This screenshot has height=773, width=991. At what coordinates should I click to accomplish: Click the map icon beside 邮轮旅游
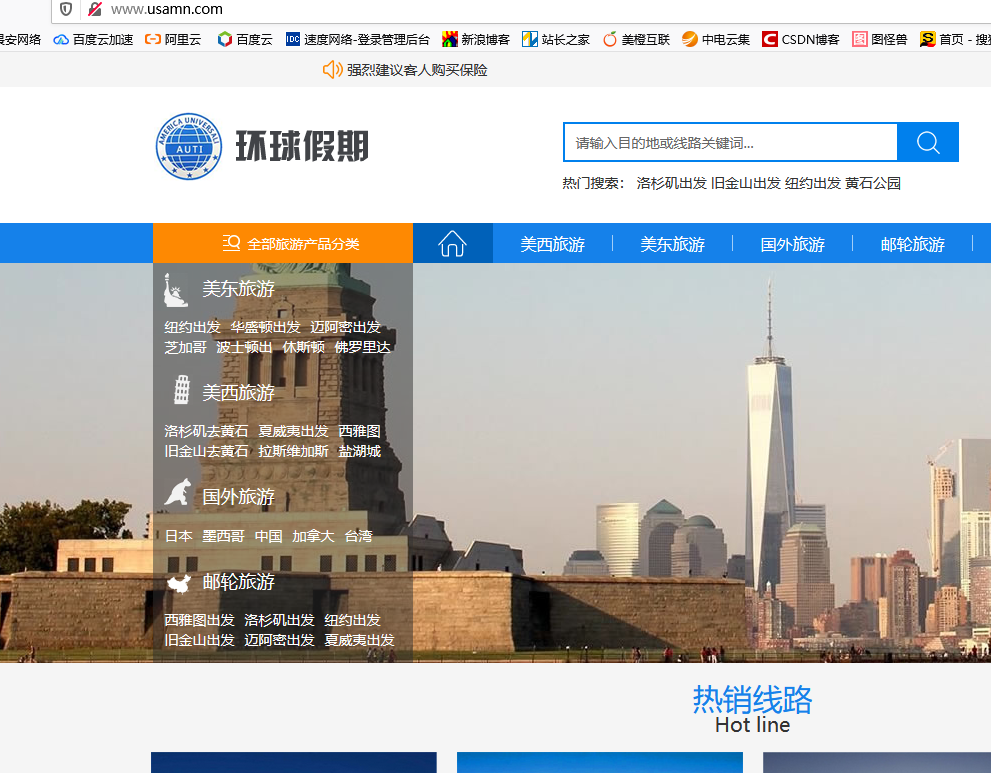(177, 582)
